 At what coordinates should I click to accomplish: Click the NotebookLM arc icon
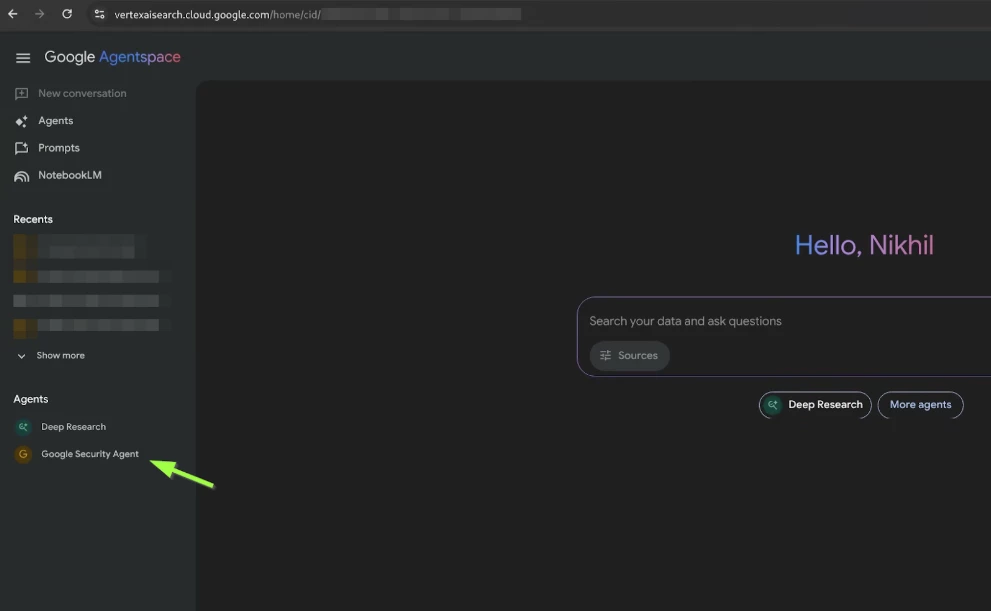(21, 176)
